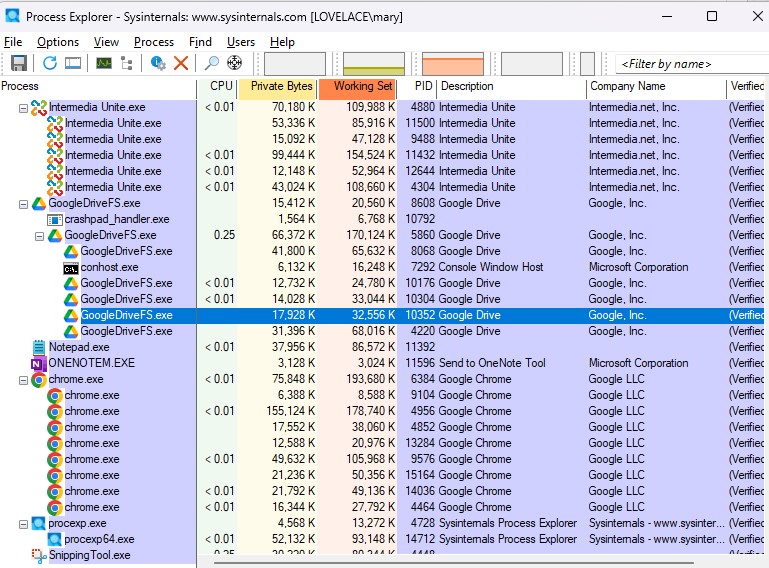The height and width of the screenshot is (568, 769).
Task: Select the SnippingTool.exe process row
Action: pyautogui.click(x=384, y=555)
